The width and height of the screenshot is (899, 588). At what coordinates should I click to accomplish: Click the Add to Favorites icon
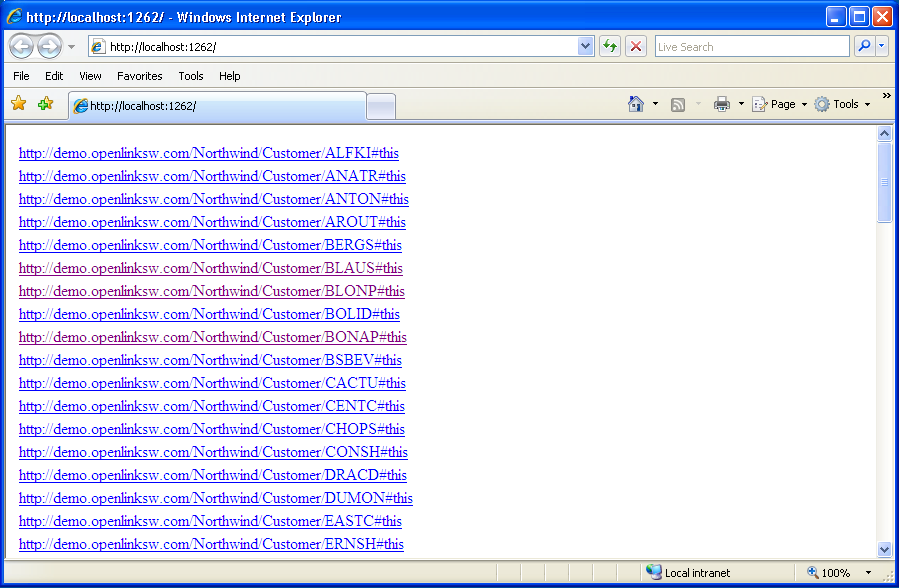tap(45, 104)
